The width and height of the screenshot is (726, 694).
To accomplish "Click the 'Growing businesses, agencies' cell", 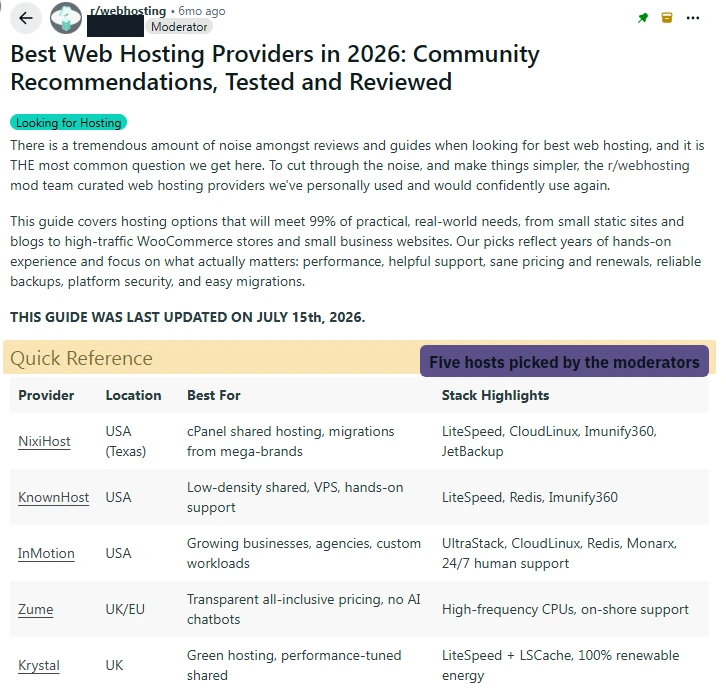I will (x=304, y=553).
